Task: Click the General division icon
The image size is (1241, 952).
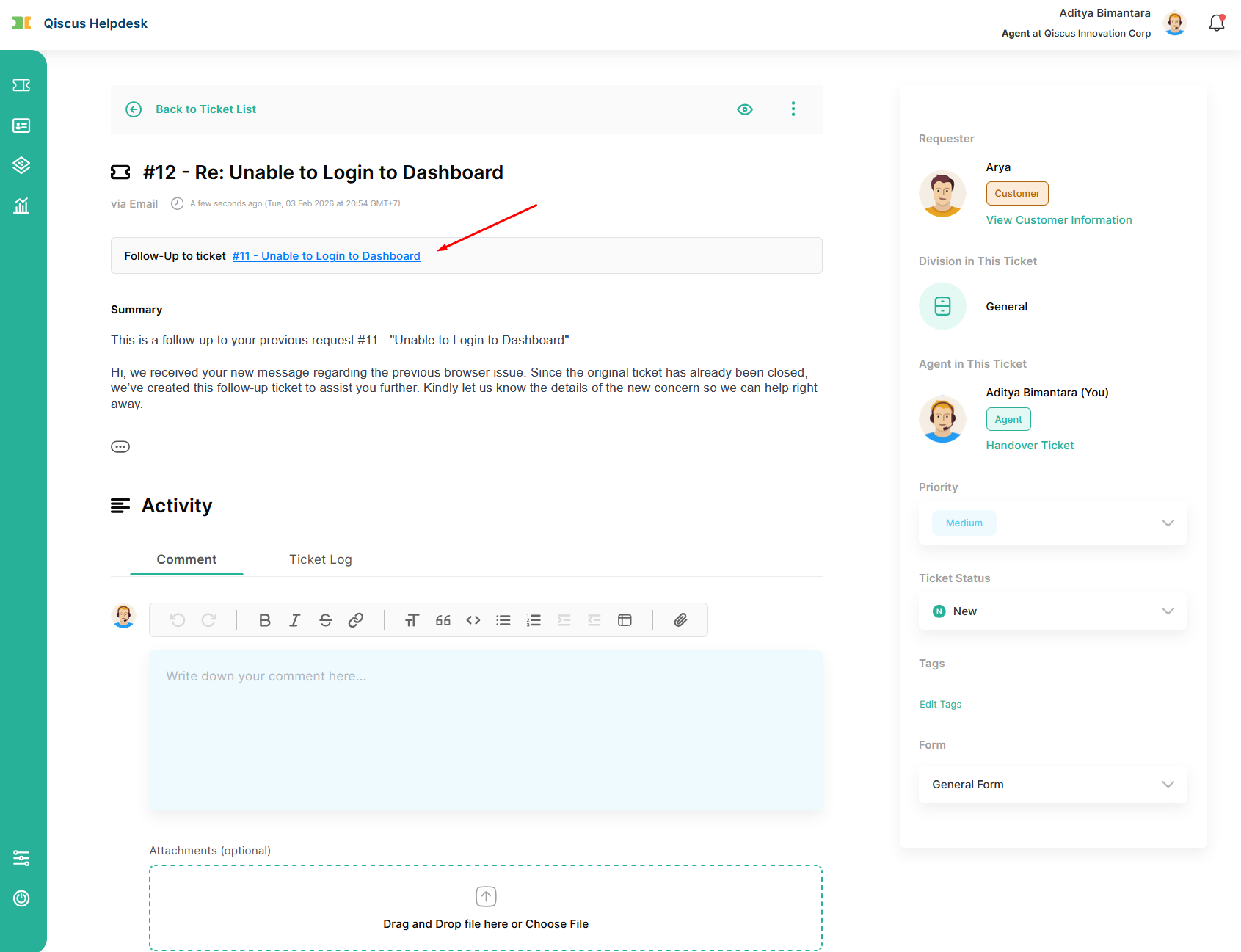Action: (x=942, y=306)
